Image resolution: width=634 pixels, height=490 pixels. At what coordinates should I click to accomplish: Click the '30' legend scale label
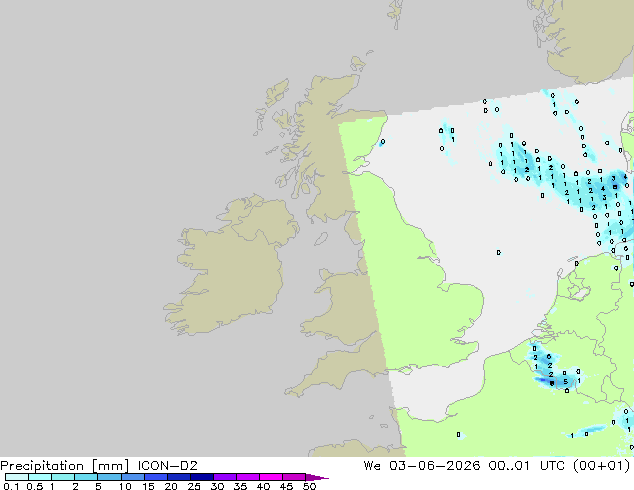click(x=217, y=486)
